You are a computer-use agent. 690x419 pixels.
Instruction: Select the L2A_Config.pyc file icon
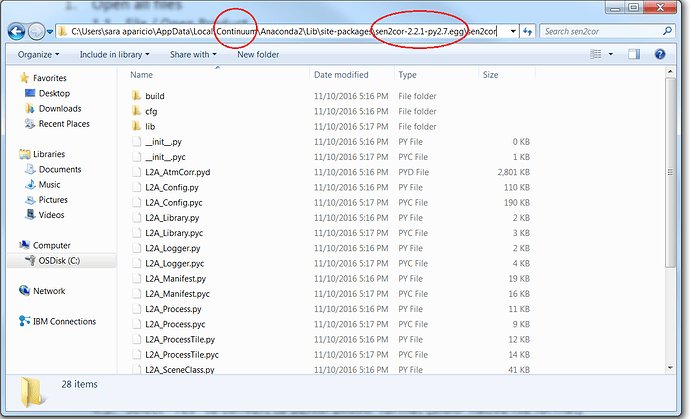pyautogui.click(x=137, y=202)
